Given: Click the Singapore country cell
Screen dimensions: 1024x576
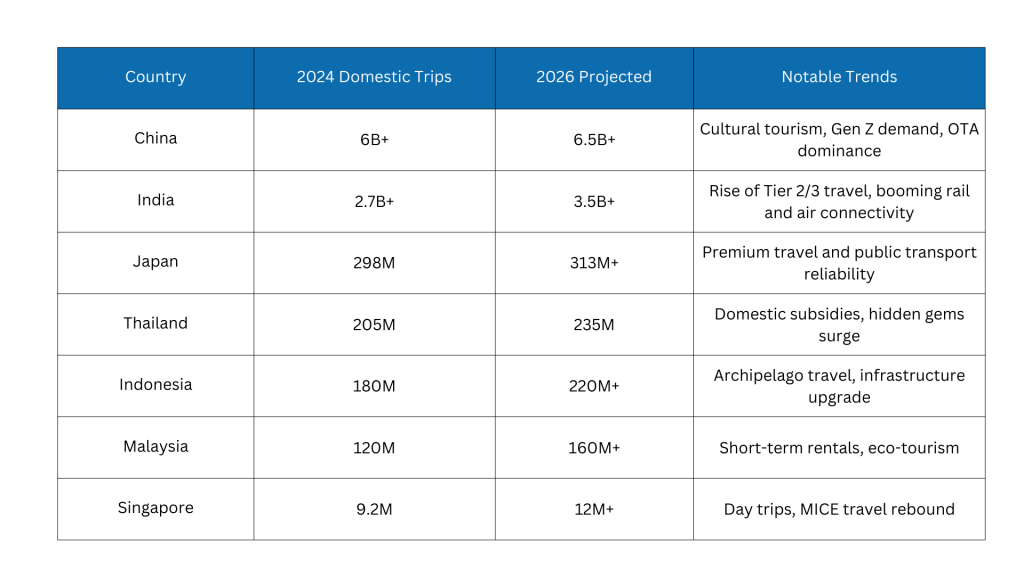Looking at the screenshot, I should pyautogui.click(x=155, y=508).
